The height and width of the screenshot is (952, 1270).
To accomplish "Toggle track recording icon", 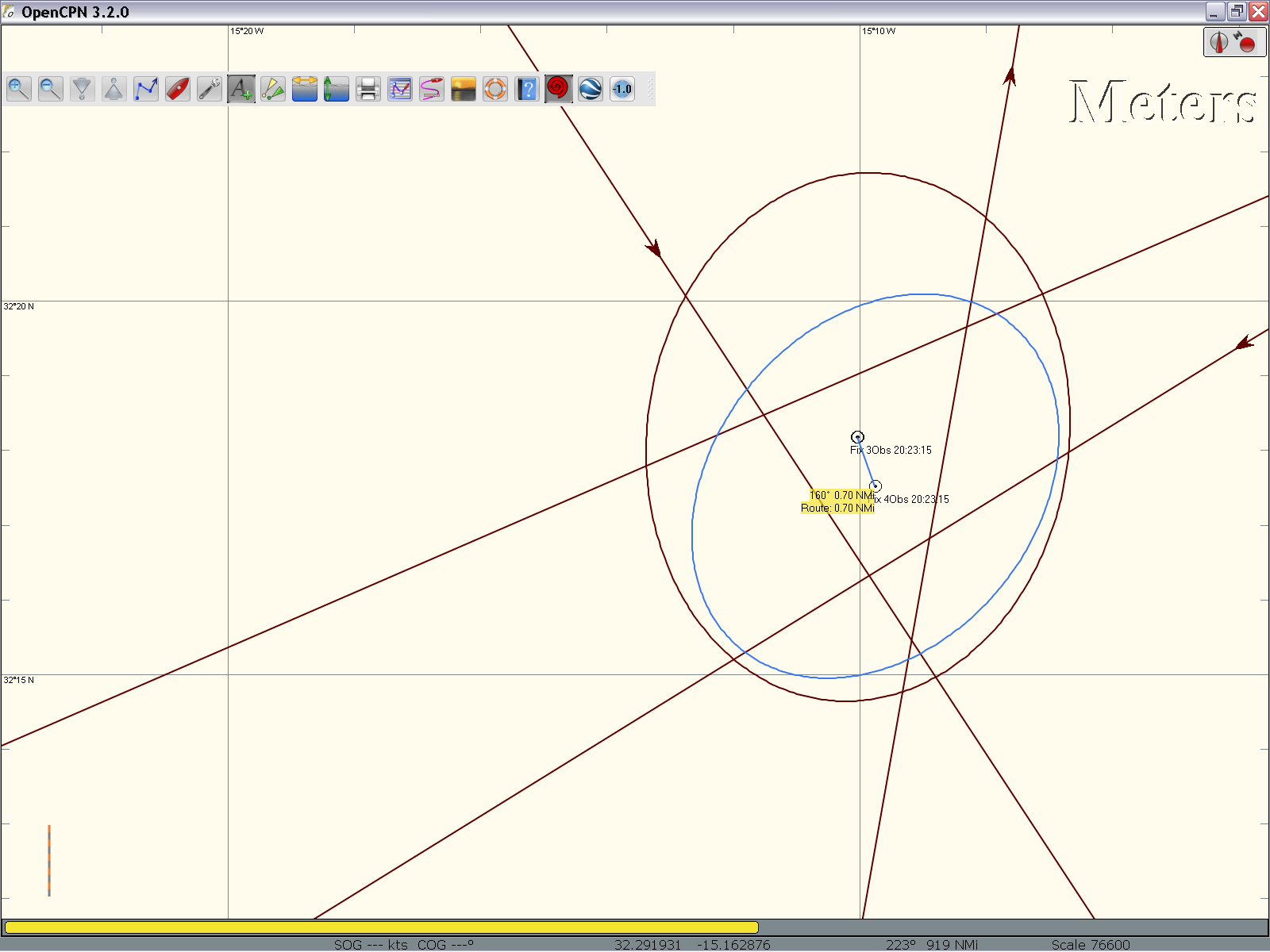I will [432, 89].
